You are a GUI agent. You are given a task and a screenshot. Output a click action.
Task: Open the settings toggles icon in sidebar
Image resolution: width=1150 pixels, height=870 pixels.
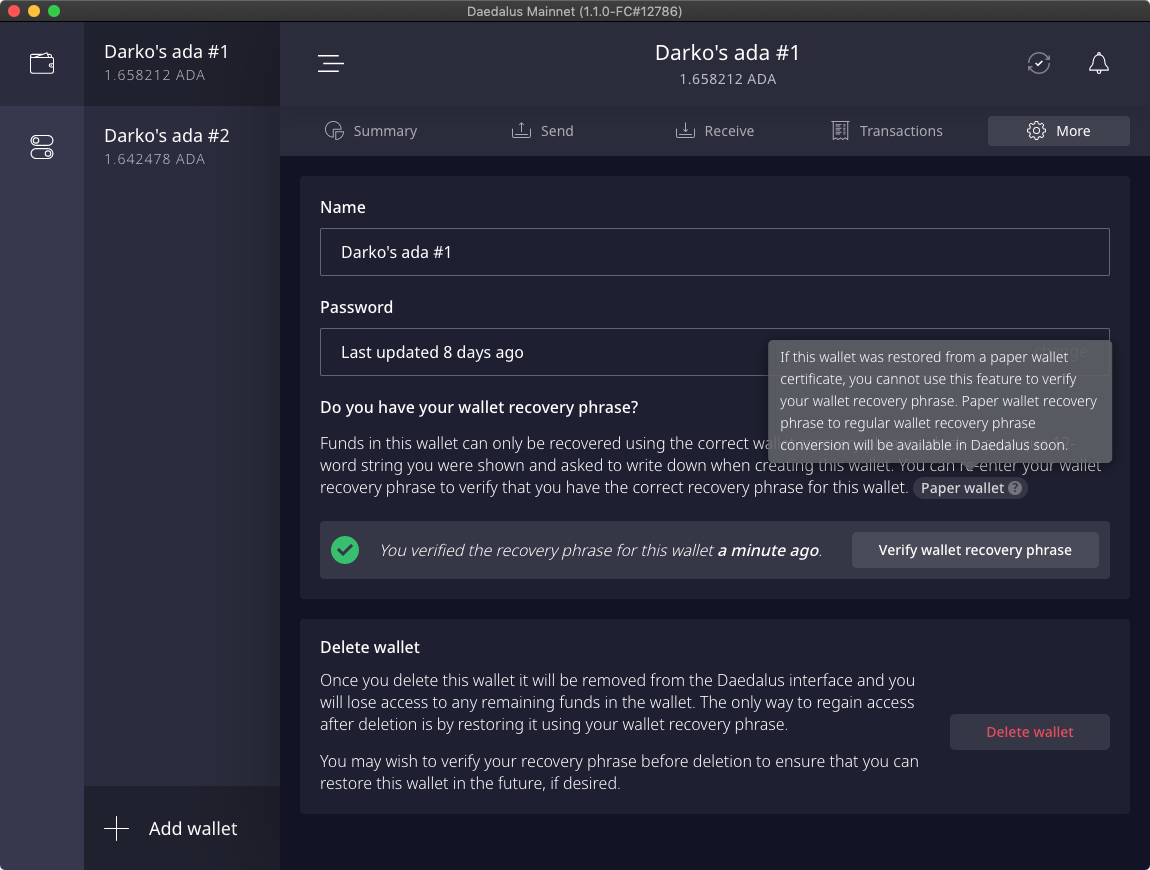click(42, 148)
